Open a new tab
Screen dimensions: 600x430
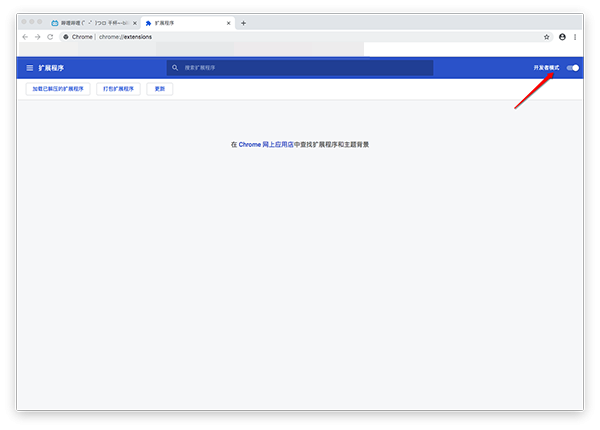[x=243, y=23]
